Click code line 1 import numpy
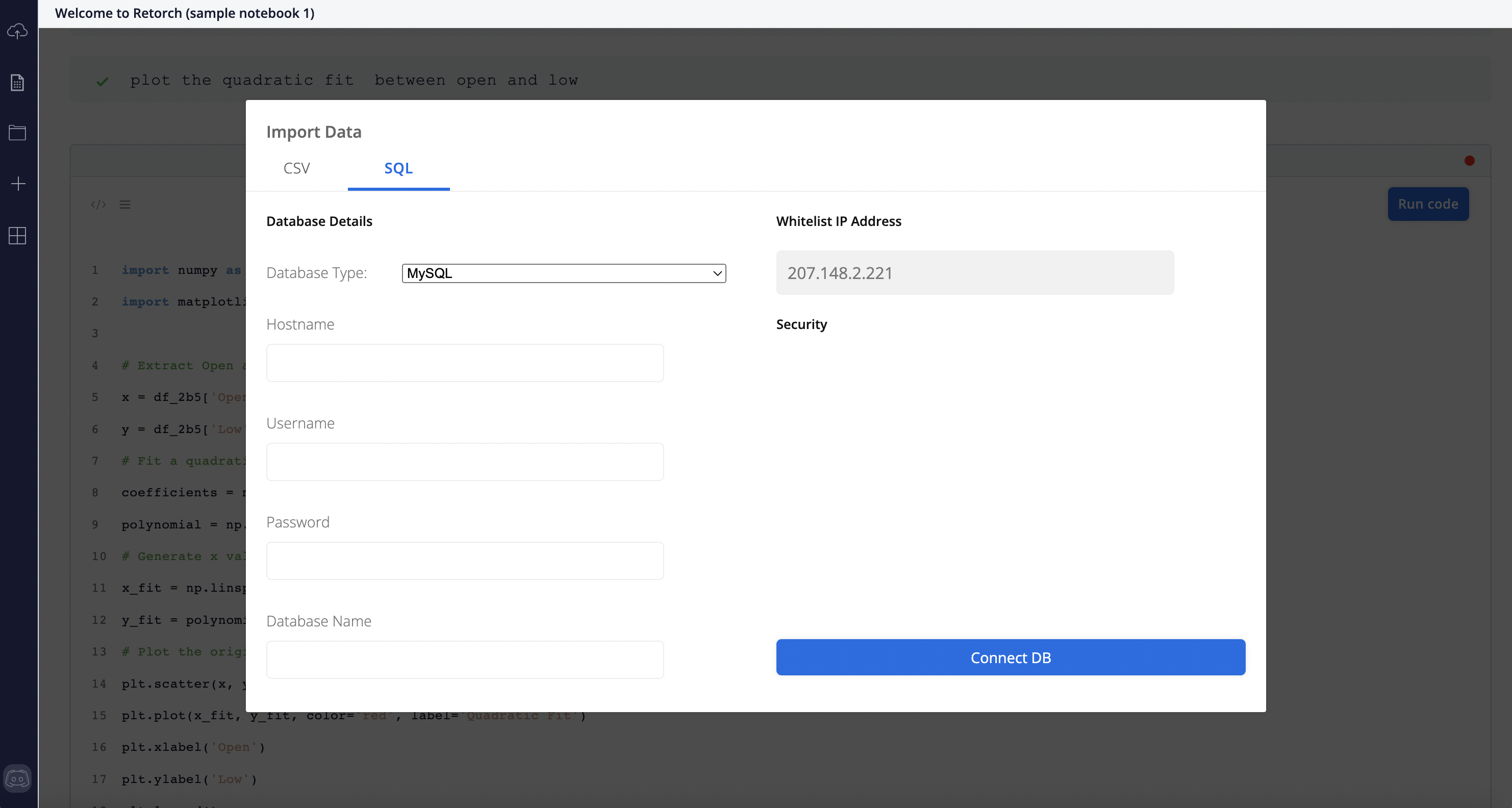The width and height of the screenshot is (1512, 808). click(x=182, y=270)
